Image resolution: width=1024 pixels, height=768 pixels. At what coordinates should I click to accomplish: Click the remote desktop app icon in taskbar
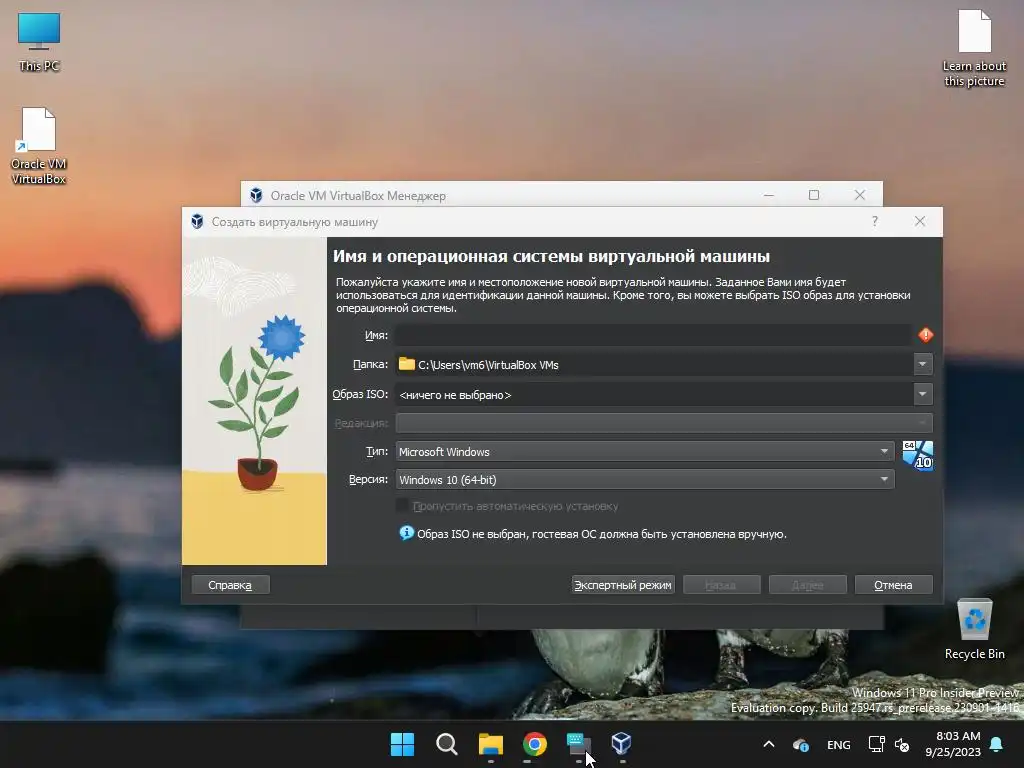tap(579, 744)
